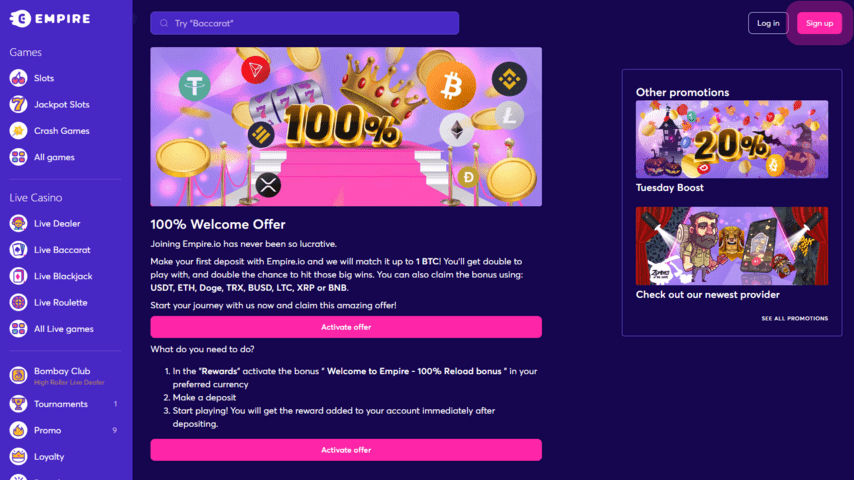The height and width of the screenshot is (480, 854).
Task: Go to All games
Action: pyautogui.click(x=65, y=157)
